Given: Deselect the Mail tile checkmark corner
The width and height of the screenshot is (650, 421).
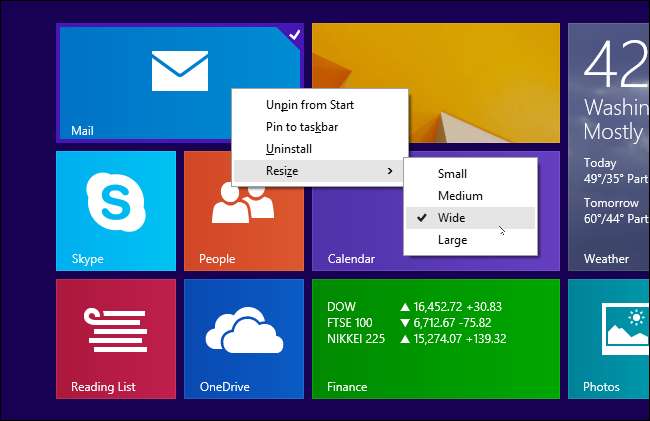Looking at the screenshot, I should point(294,35).
